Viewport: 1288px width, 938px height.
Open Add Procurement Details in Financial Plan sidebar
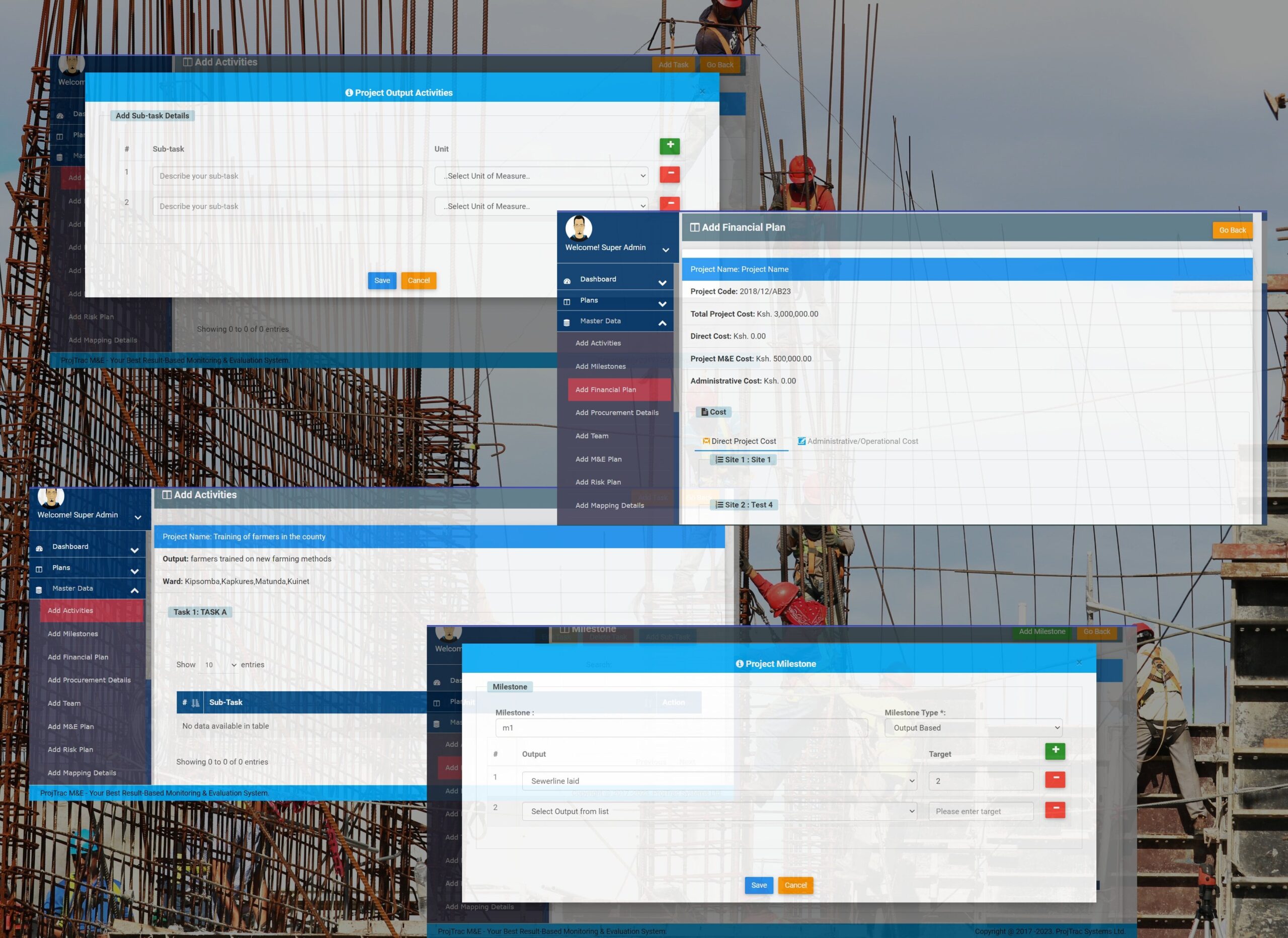click(x=617, y=413)
